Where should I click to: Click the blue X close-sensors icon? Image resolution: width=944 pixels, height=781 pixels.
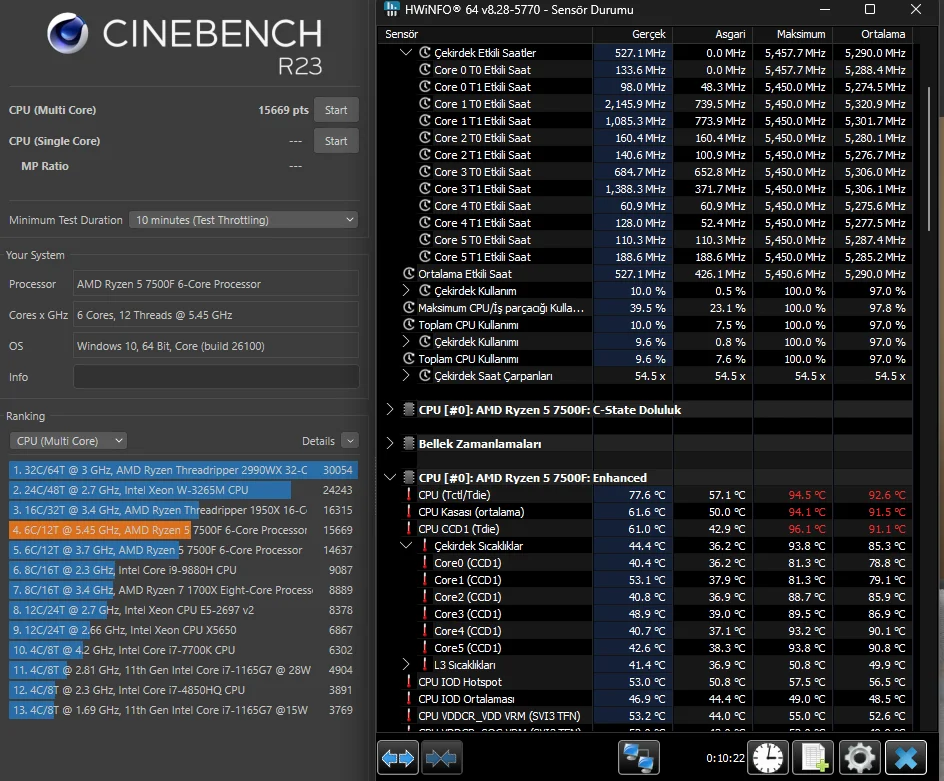click(x=905, y=758)
